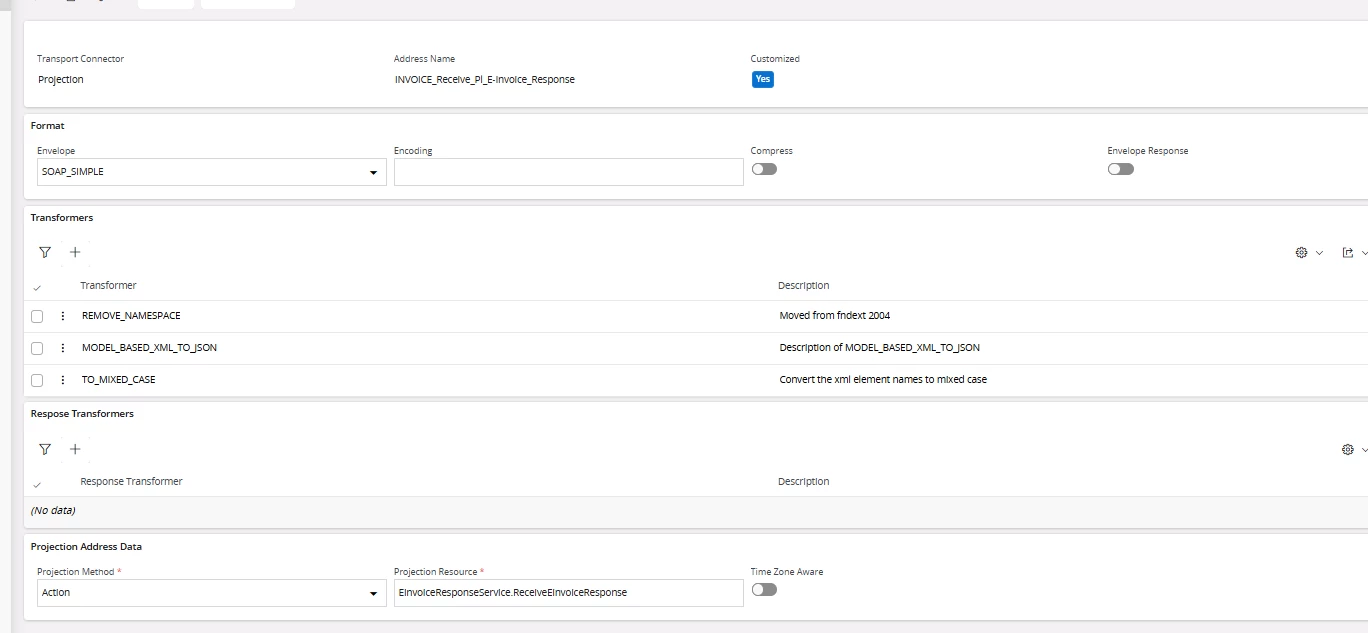Toggle Time Zone Aware switch
Screen dimensions: 1368x633
764,589
